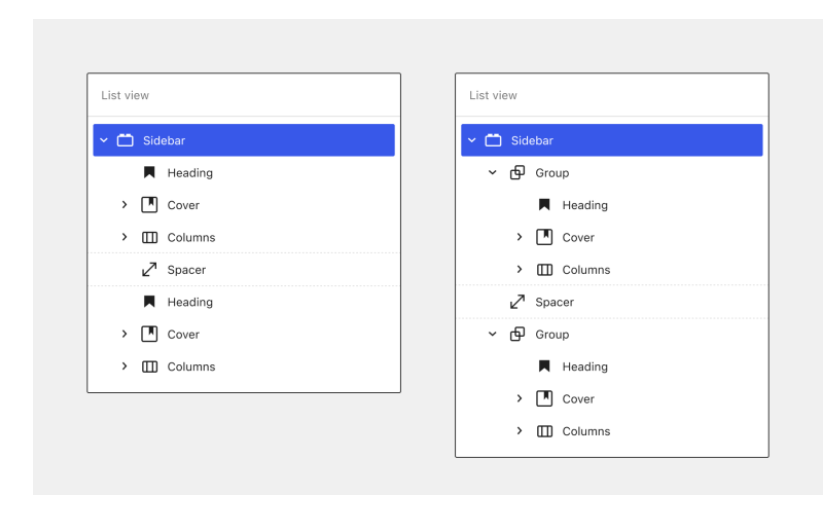
Task: Collapse the Sidebar block in the right list view
Action: 472,140
